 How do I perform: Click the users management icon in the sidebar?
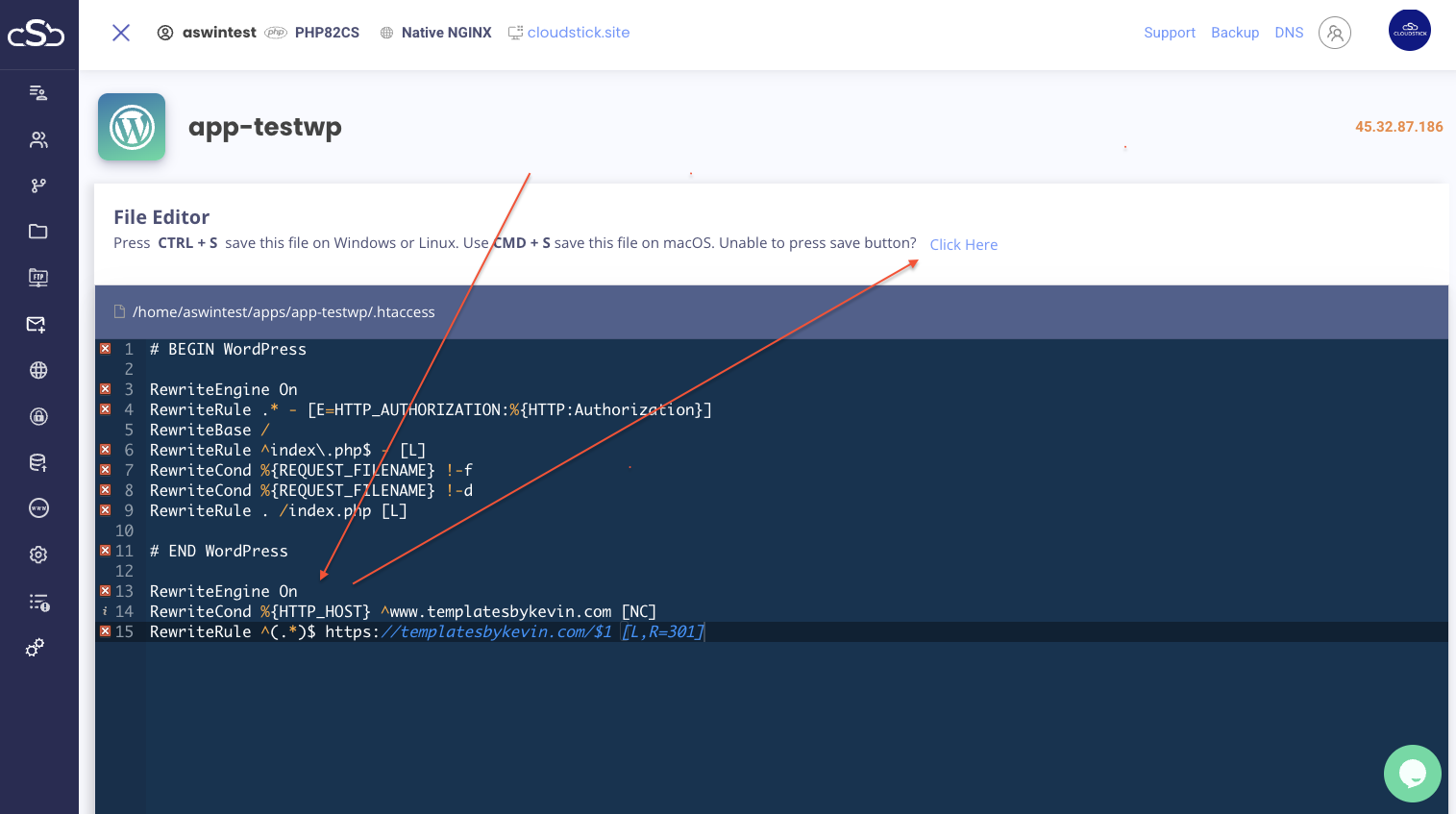38,139
